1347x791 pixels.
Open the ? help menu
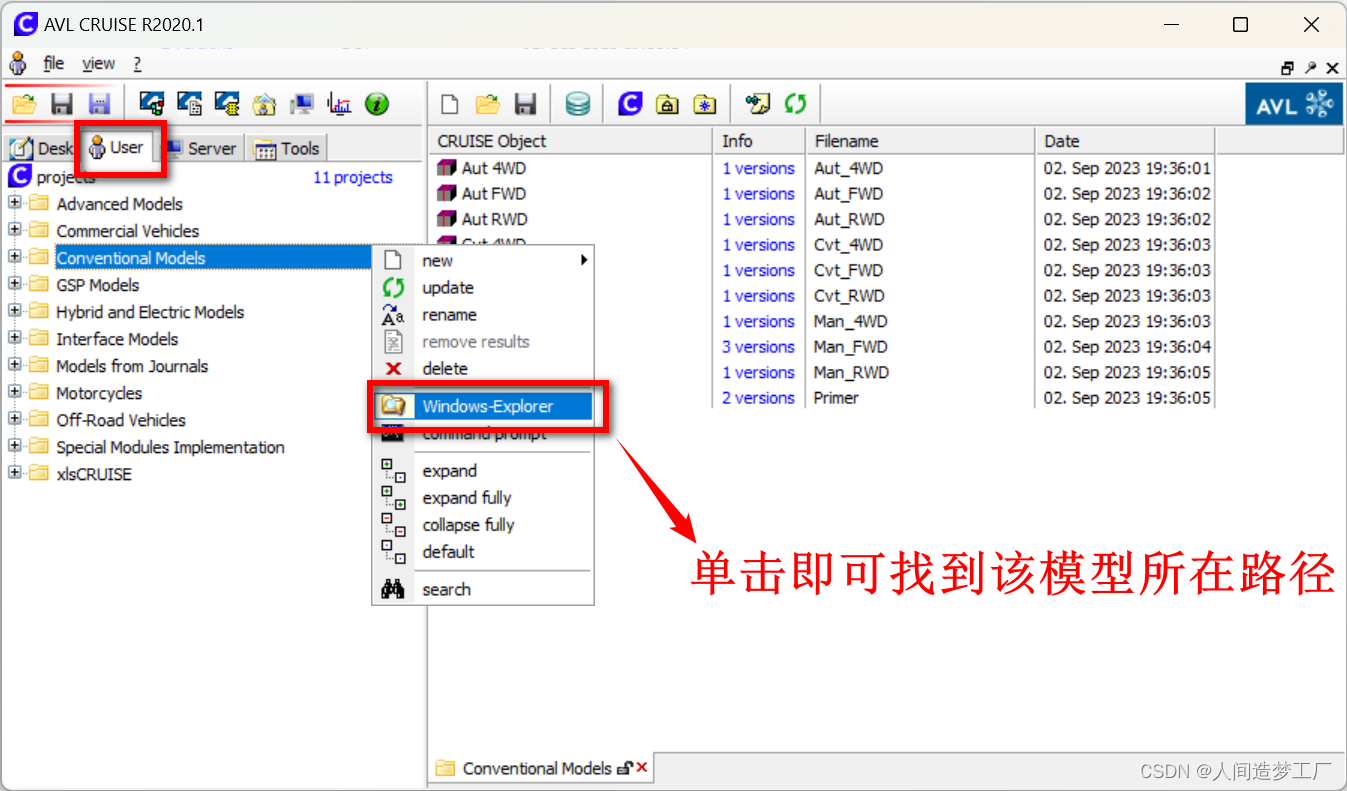(x=137, y=63)
